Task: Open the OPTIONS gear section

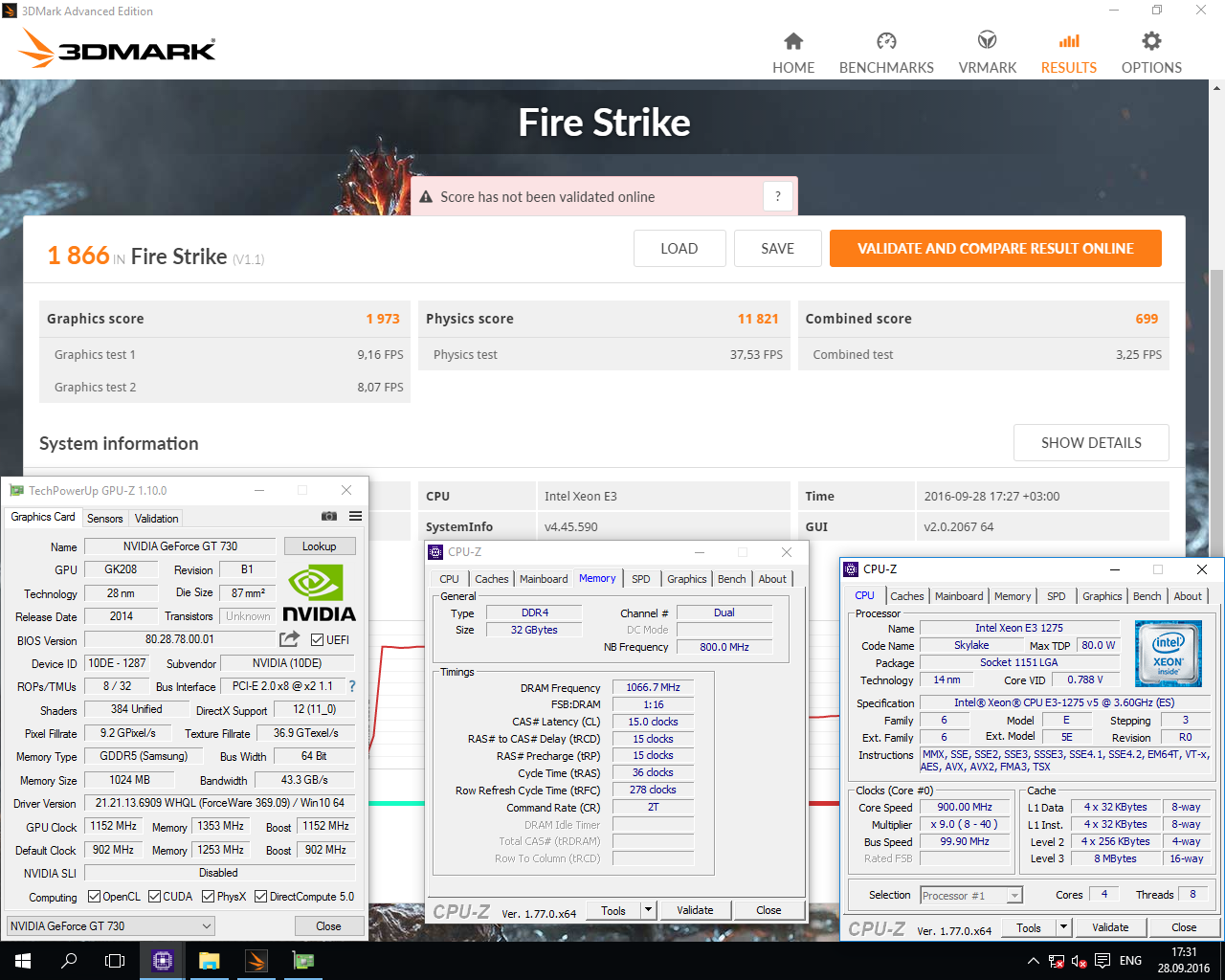Action: click(1151, 54)
